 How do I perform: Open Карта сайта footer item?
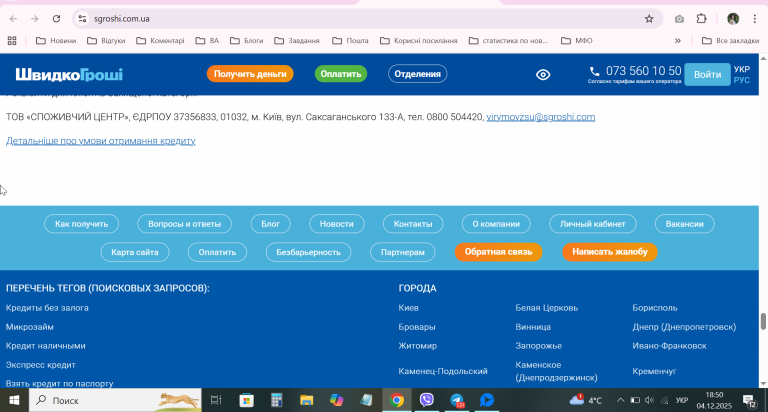135,252
